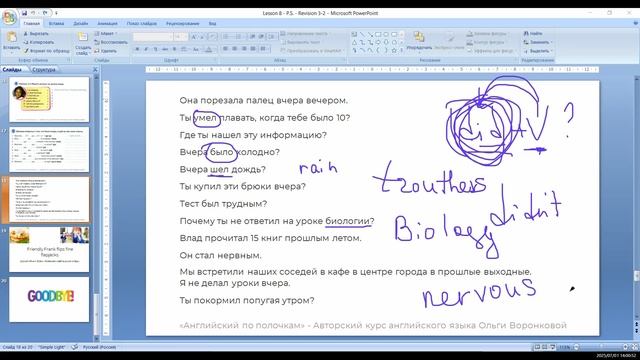Apply numbered list formatting
This screenshot has width=640, height=360.
(239, 37)
